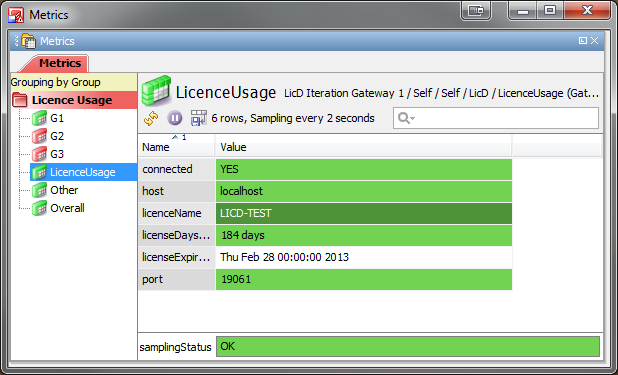618x375 pixels.
Task: Click the YES value cell
Action: [364, 169]
